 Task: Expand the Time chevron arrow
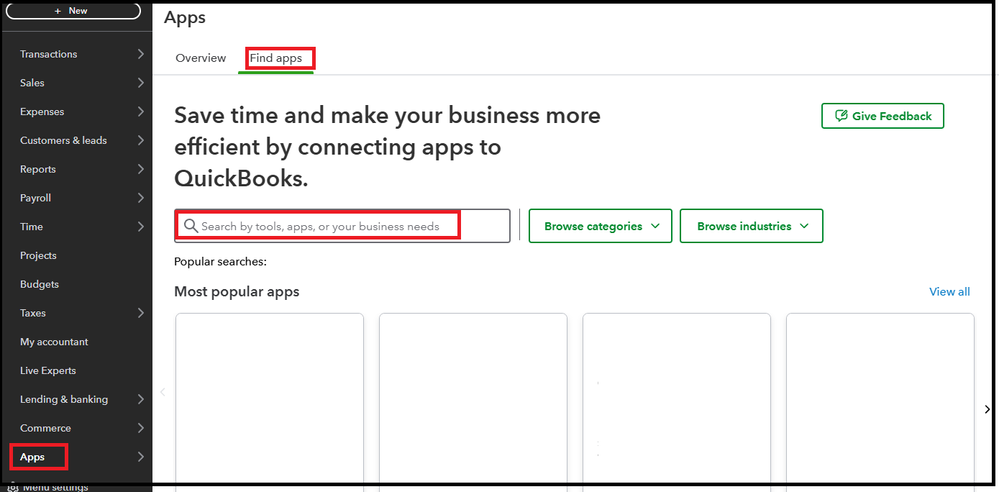pos(140,226)
